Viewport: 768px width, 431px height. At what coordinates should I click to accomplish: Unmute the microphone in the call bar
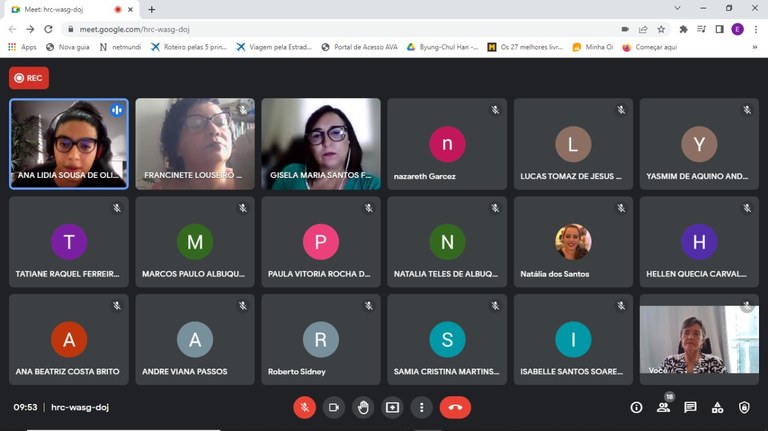[304, 407]
